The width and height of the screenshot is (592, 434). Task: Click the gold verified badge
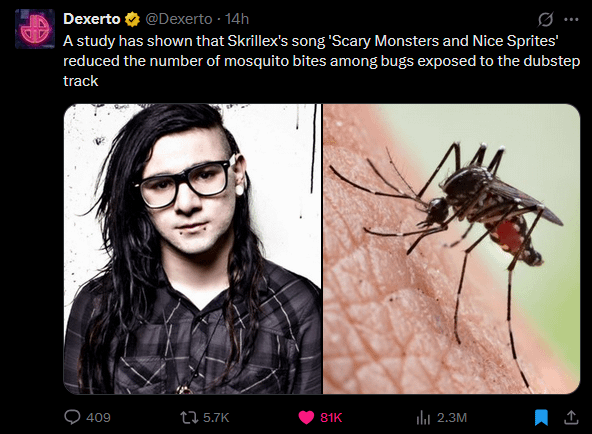(x=133, y=19)
